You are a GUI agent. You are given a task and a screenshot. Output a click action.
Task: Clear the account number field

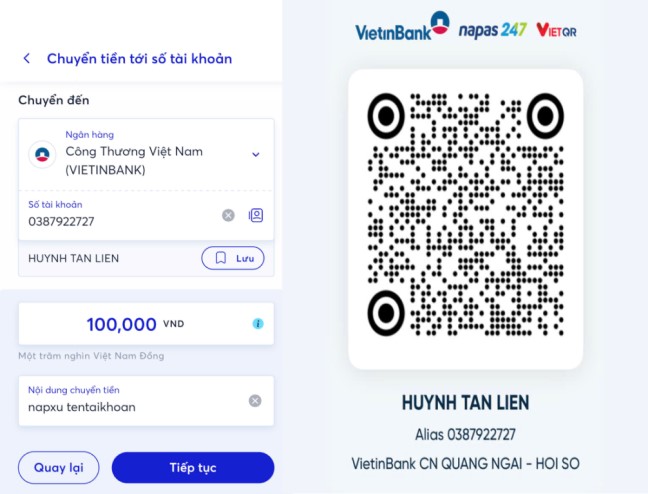(x=228, y=215)
